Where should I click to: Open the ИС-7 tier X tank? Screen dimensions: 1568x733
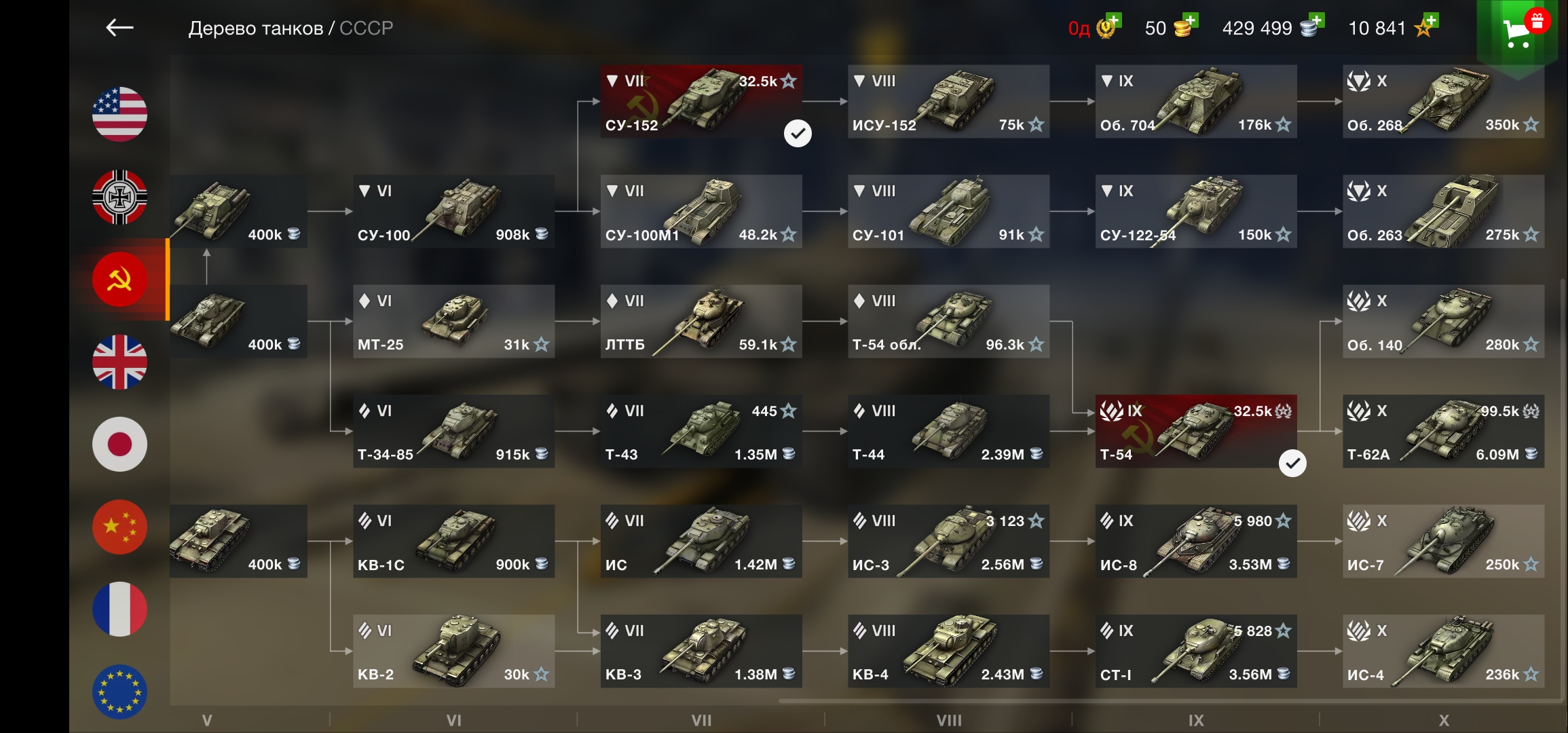[1443, 541]
